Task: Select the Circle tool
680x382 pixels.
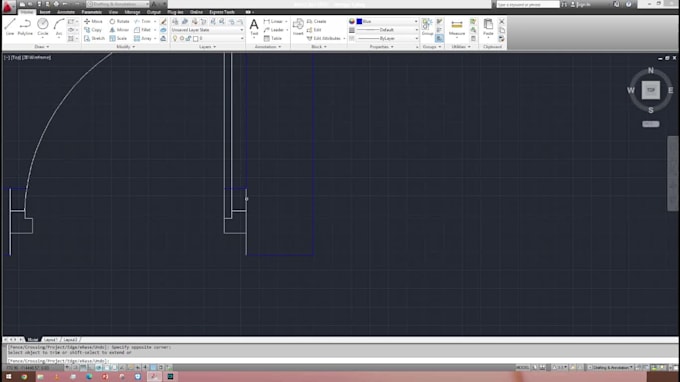Action: coord(42,27)
